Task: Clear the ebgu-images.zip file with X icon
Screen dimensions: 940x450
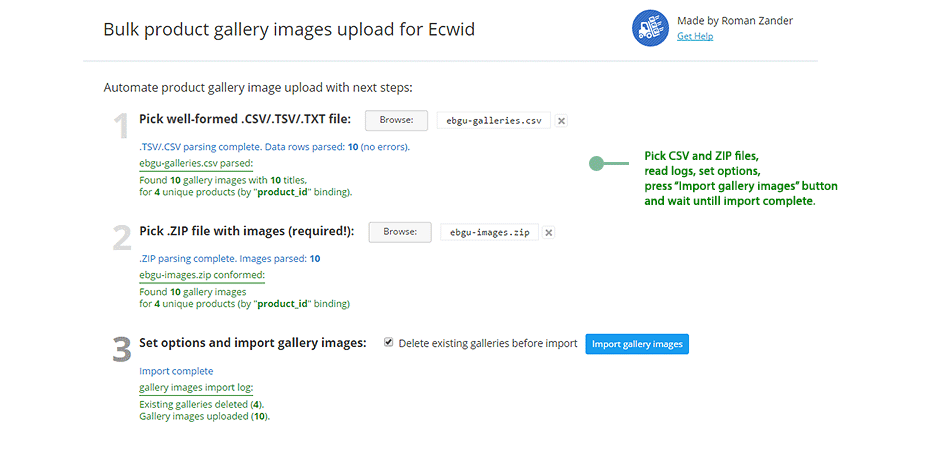Action: point(549,232)
